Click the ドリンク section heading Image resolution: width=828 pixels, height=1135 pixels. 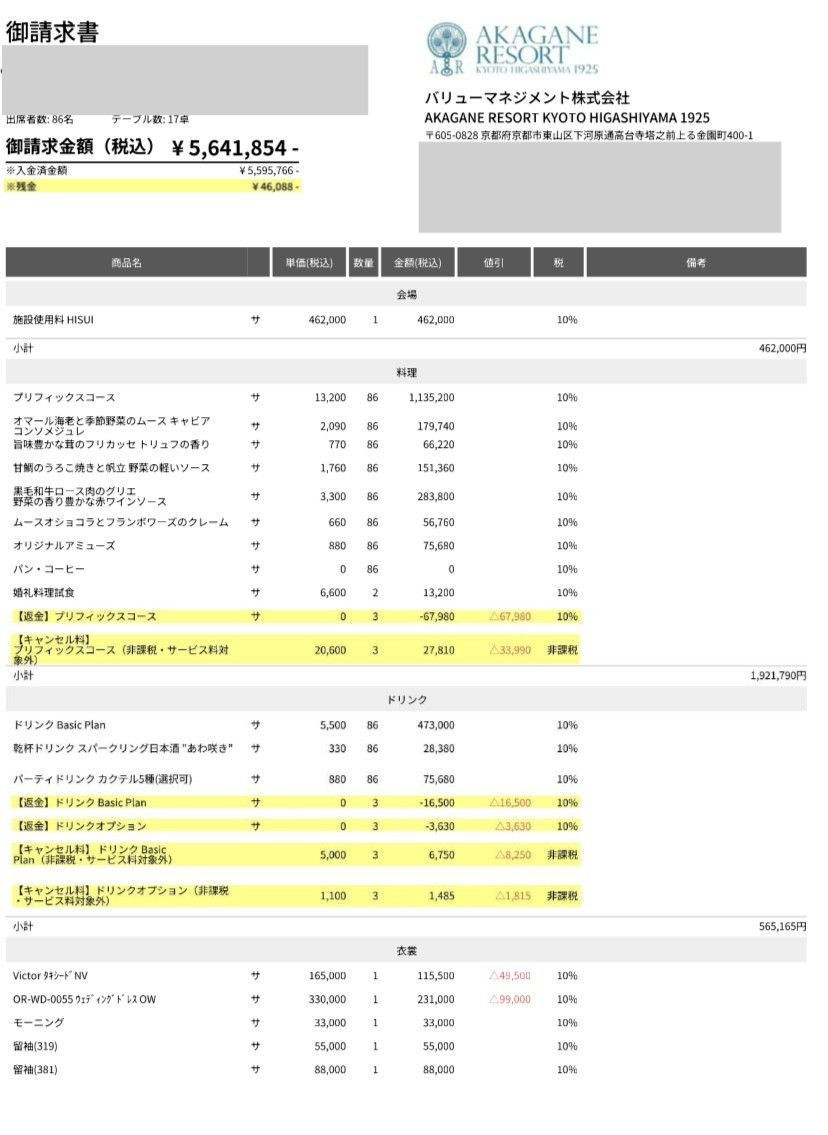click(407, 700)
